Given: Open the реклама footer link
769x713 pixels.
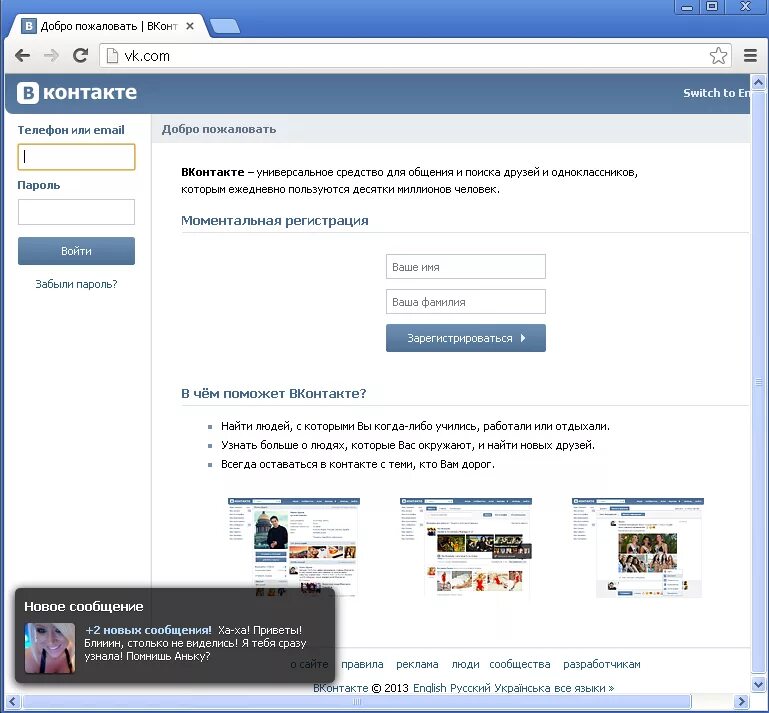Looking at the screenshot, I should tap(417, 664).
